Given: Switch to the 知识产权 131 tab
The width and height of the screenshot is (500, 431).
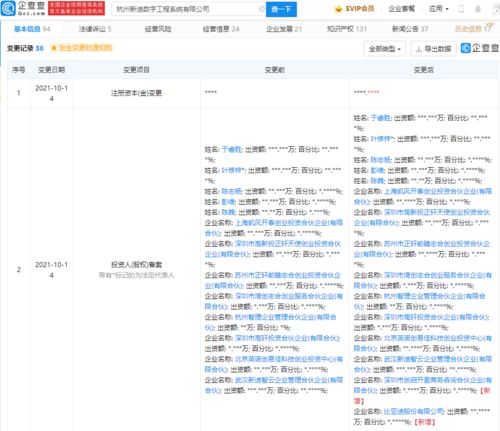Looking at the screenshot, I should [x=347, y=29].
